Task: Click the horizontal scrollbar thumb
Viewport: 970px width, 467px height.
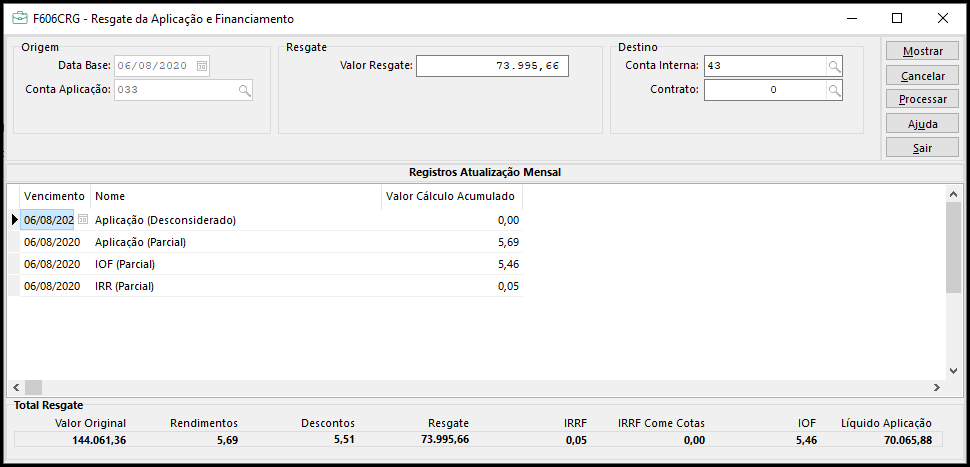Action: (33, 387)
